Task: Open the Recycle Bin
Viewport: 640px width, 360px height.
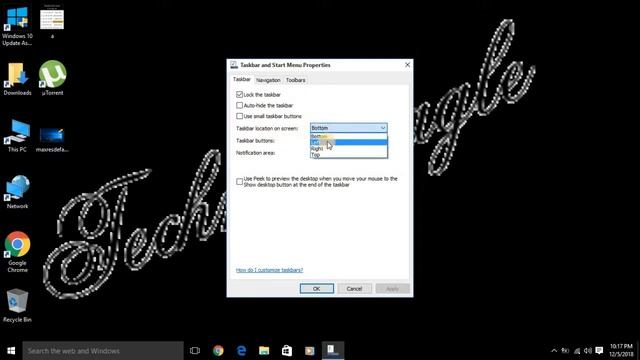Action: [x=17, y=306]
